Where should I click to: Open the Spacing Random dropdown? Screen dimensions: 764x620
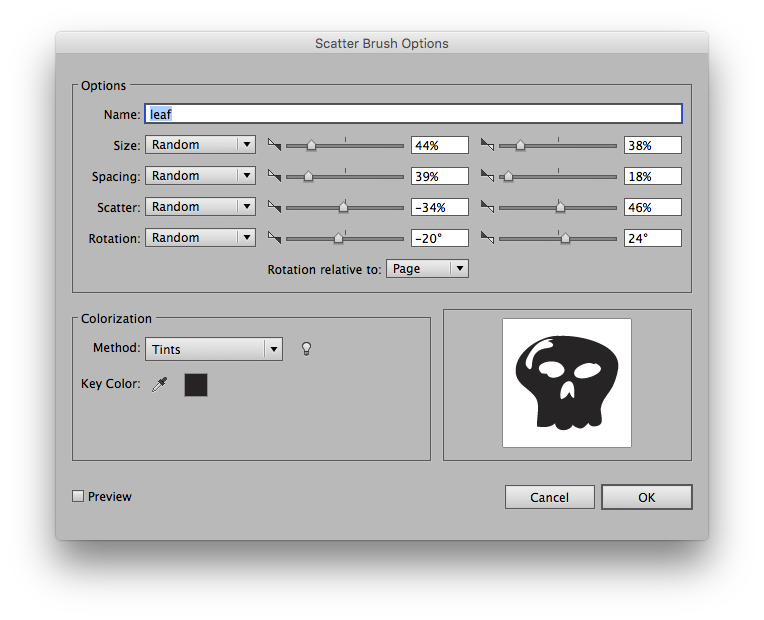point(200,176)
